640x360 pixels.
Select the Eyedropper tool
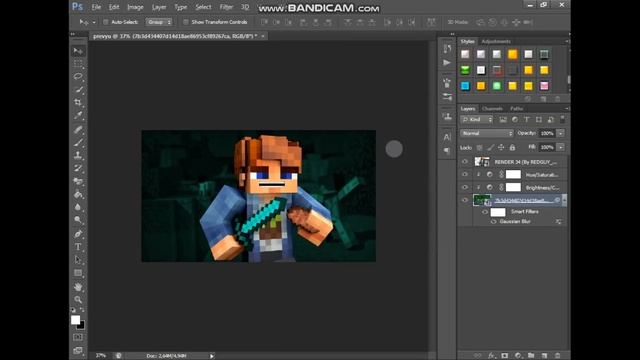click(78, 115)
